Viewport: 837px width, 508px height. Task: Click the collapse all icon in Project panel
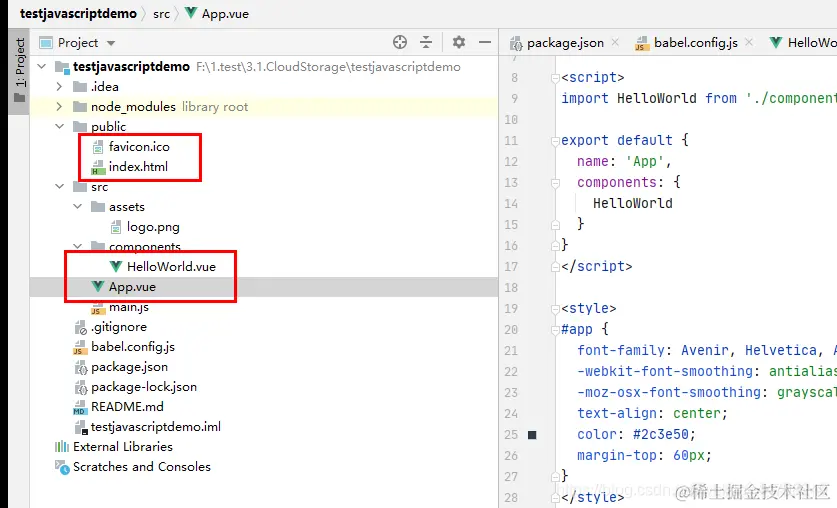(425, 42)
